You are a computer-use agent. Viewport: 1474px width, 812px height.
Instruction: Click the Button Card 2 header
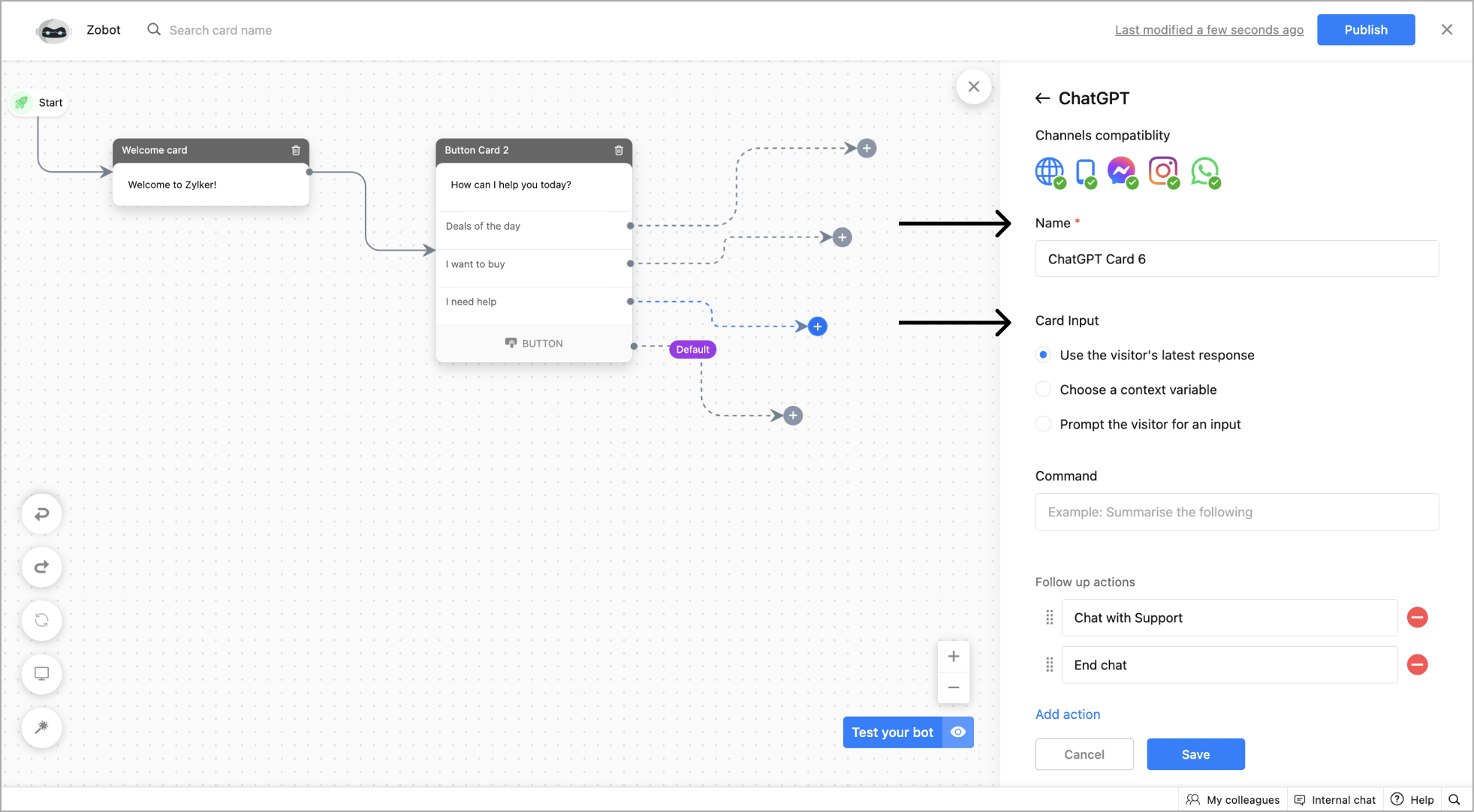coord(534,150)
